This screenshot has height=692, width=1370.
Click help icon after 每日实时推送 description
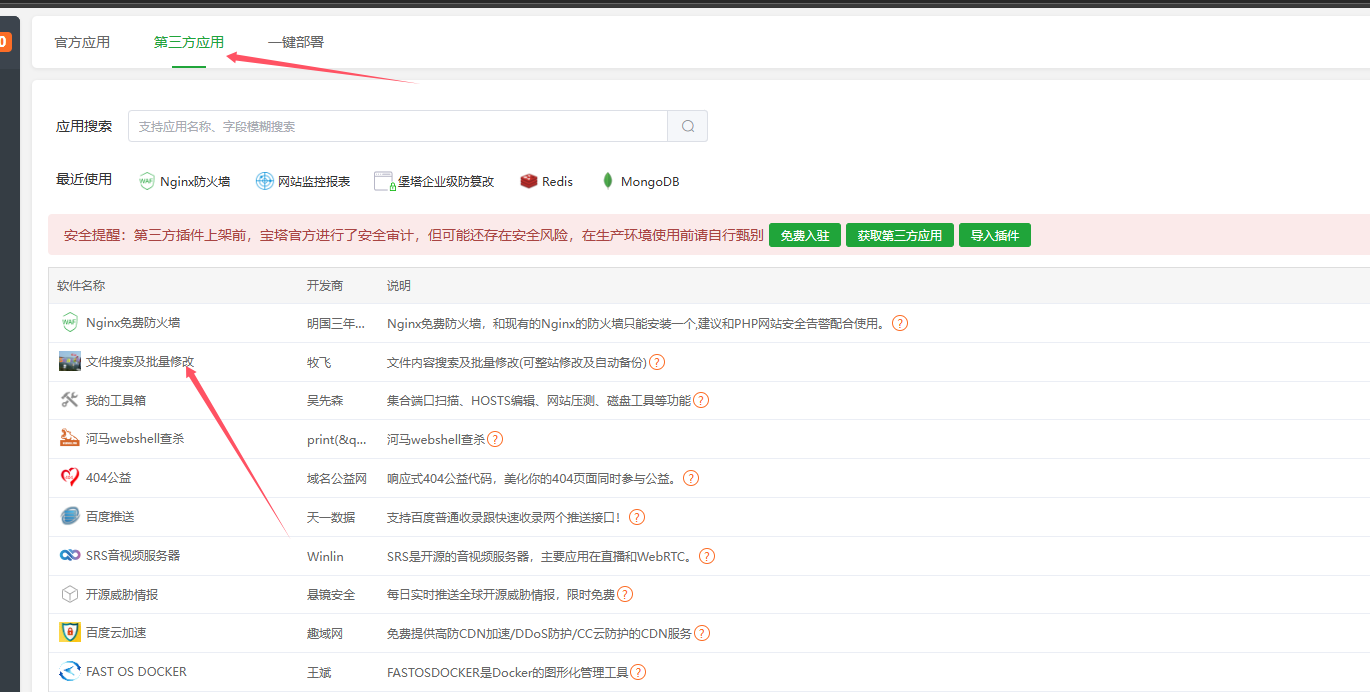pos(625,594)
